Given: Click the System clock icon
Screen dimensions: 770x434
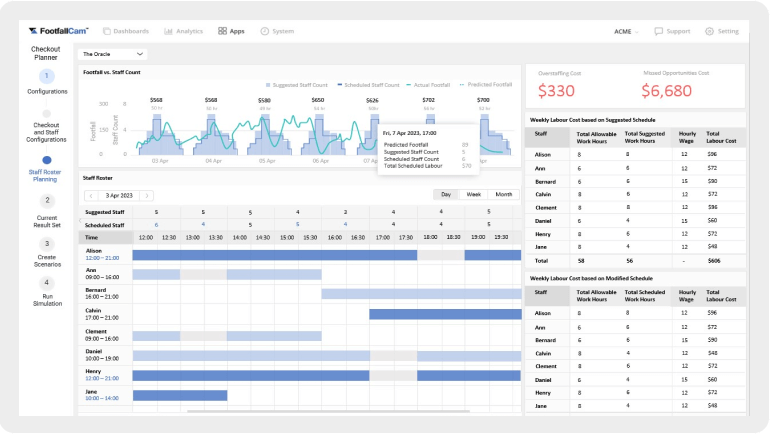Looking at the screenshot, I should pyautogui.click(x=265, y=31).
